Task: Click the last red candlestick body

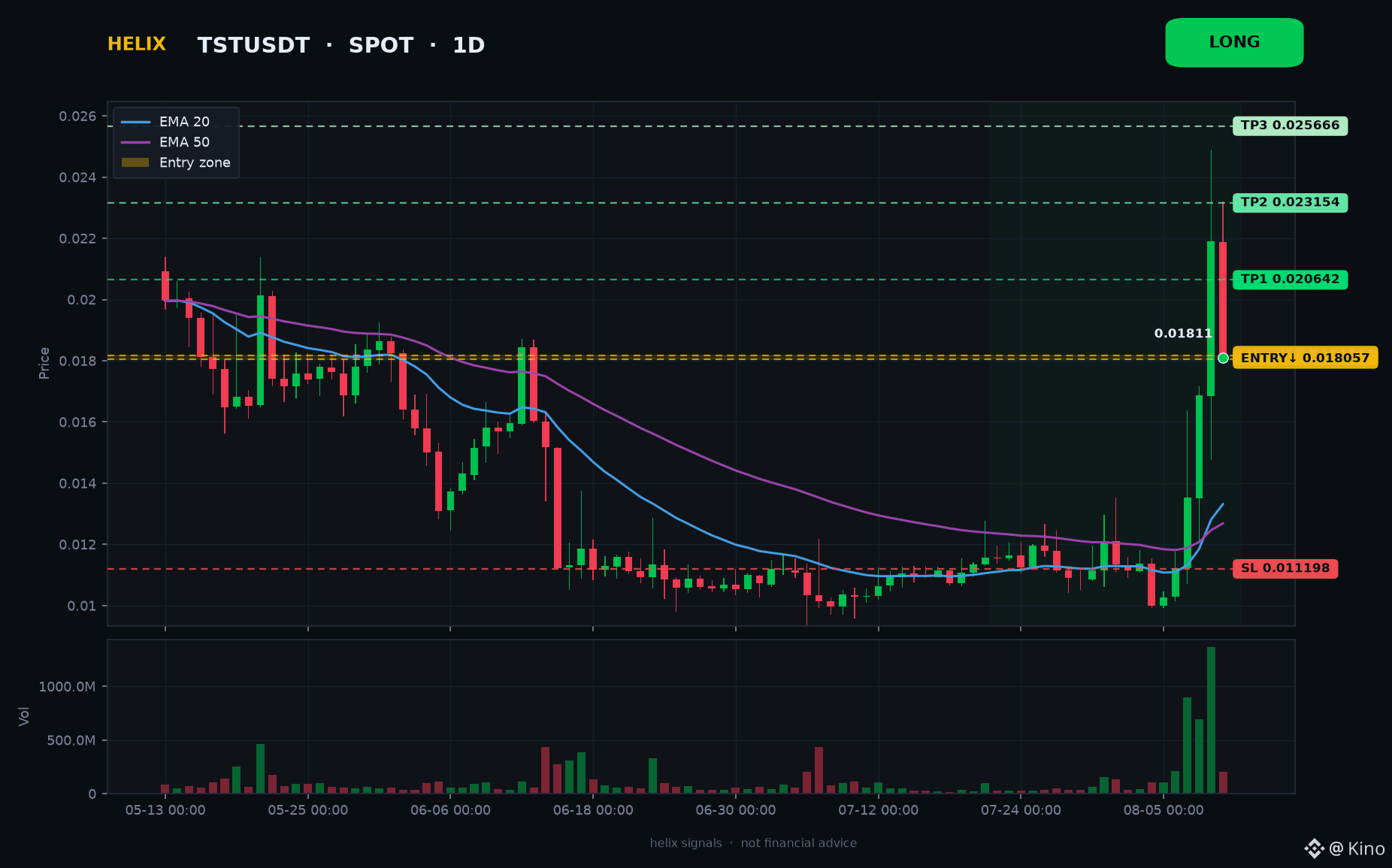Action: pyautogui.click(x=1223, y=299)
